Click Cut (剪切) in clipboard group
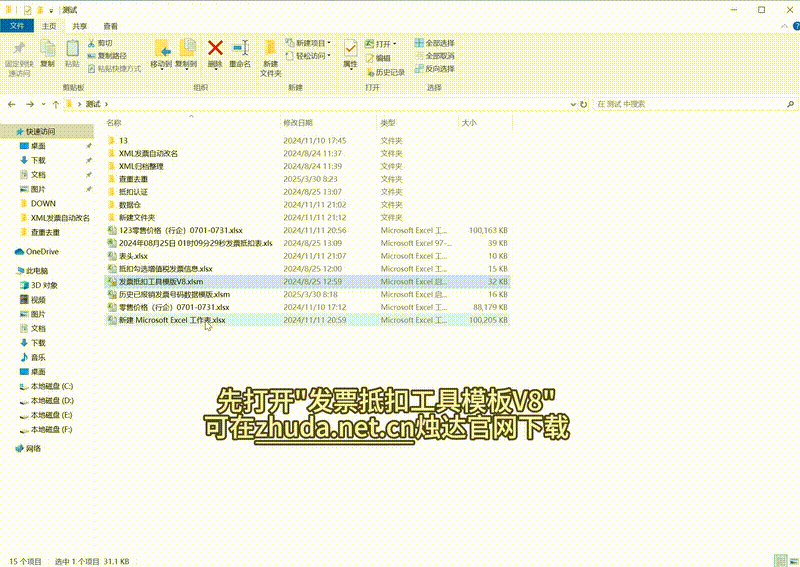Screen dimensions: 800x567 [x=100, y=43]
